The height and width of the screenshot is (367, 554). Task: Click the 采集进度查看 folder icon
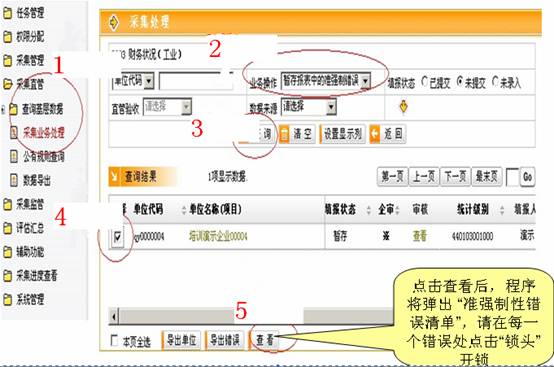point(7,276)
